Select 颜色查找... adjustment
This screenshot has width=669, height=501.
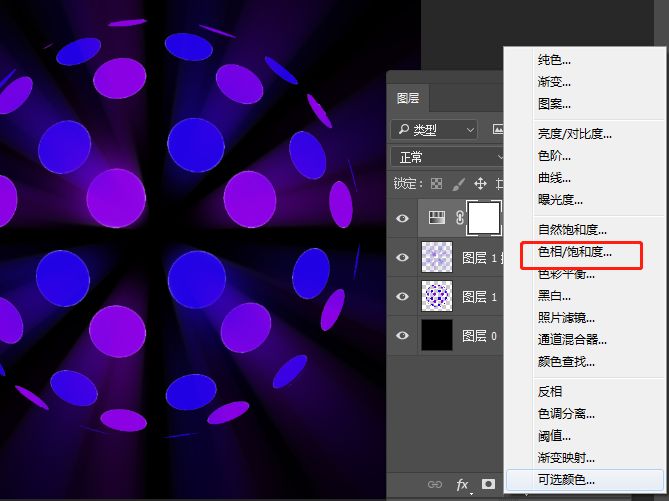coord(566,362)
